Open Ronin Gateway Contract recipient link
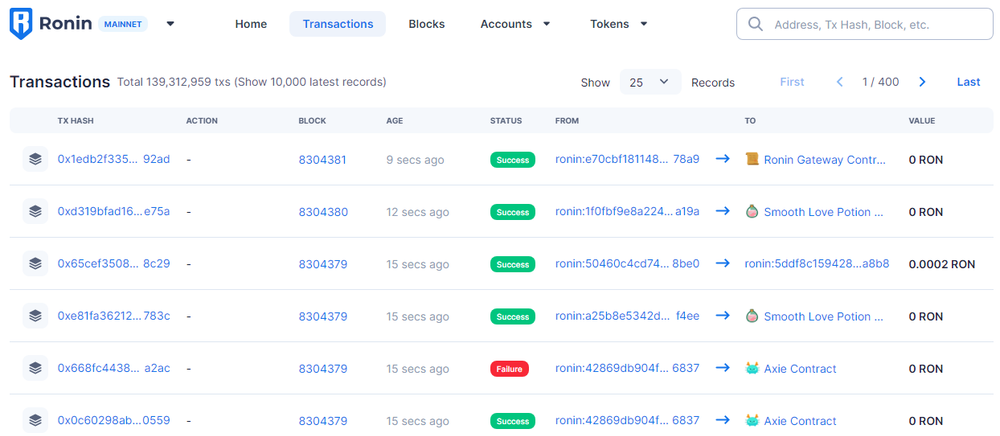1000x436 pixels. pos(825,160)
